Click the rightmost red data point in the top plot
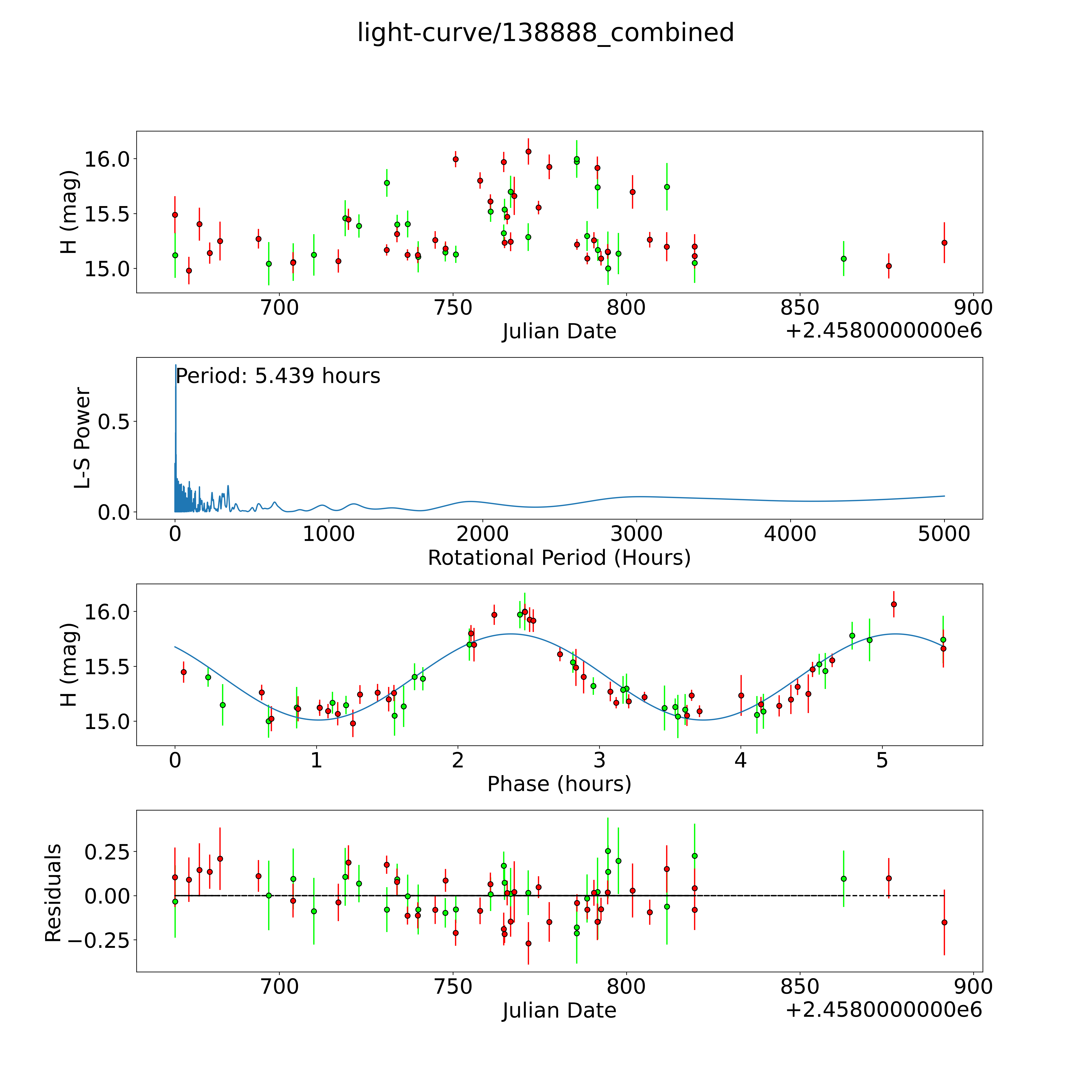The height and width of the screenshot is (1092, 1092). tap(944, 242)
